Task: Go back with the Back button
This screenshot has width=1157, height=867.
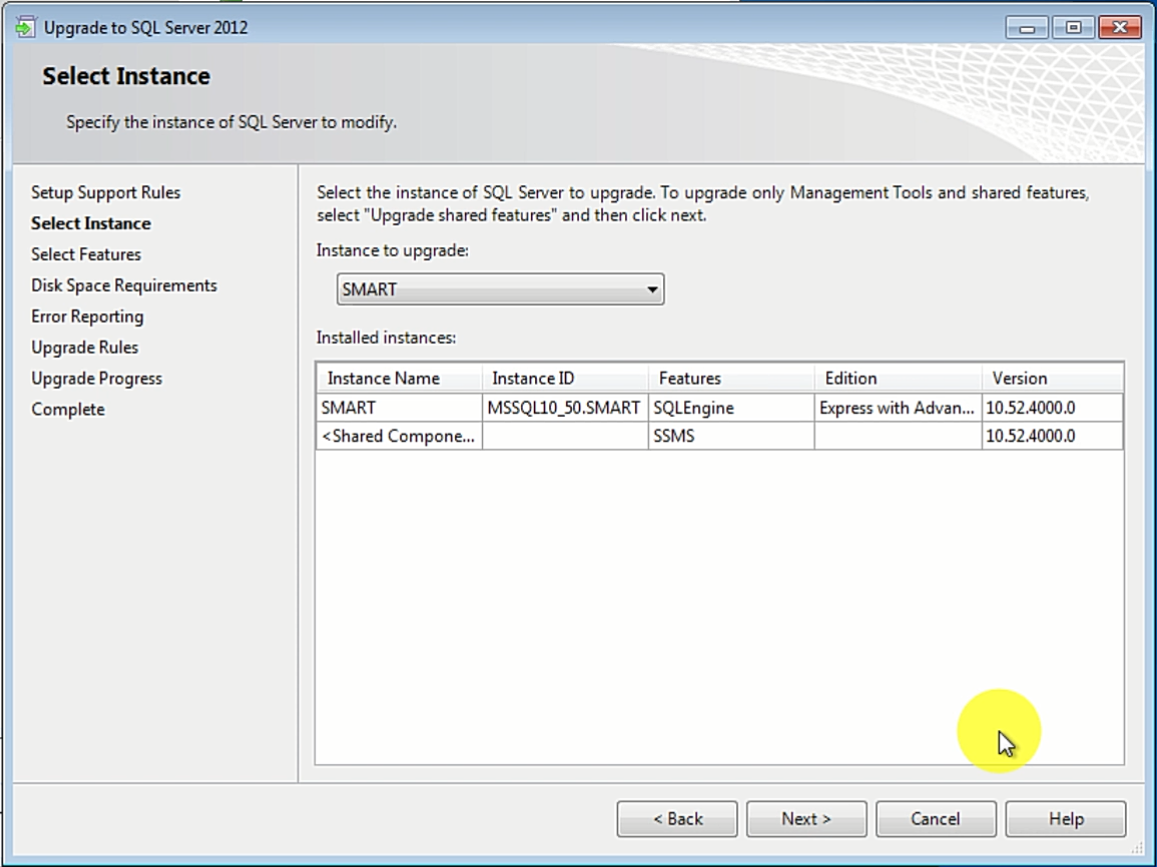Action: pyautogui.click(x=677, y=818)
